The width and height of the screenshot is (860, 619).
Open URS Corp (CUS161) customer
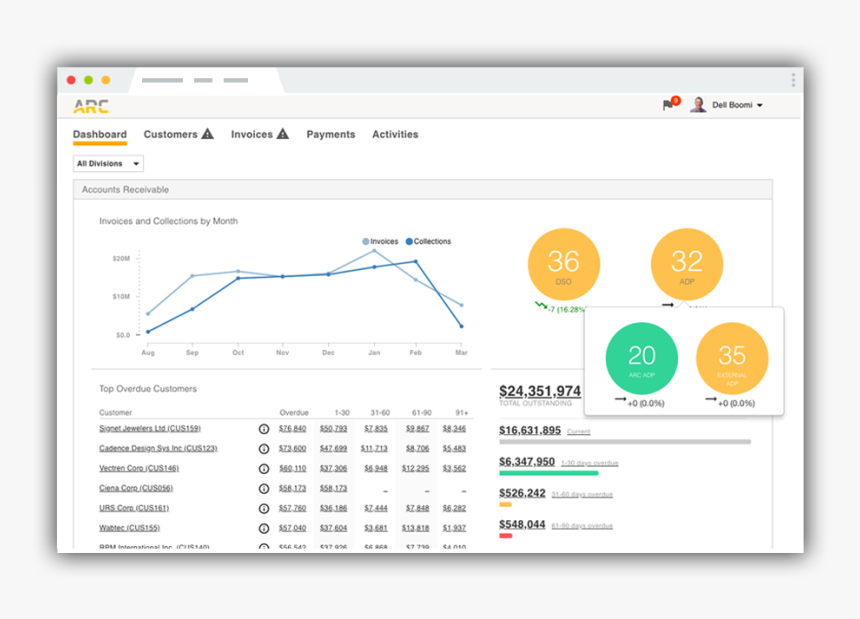point(134,508)
